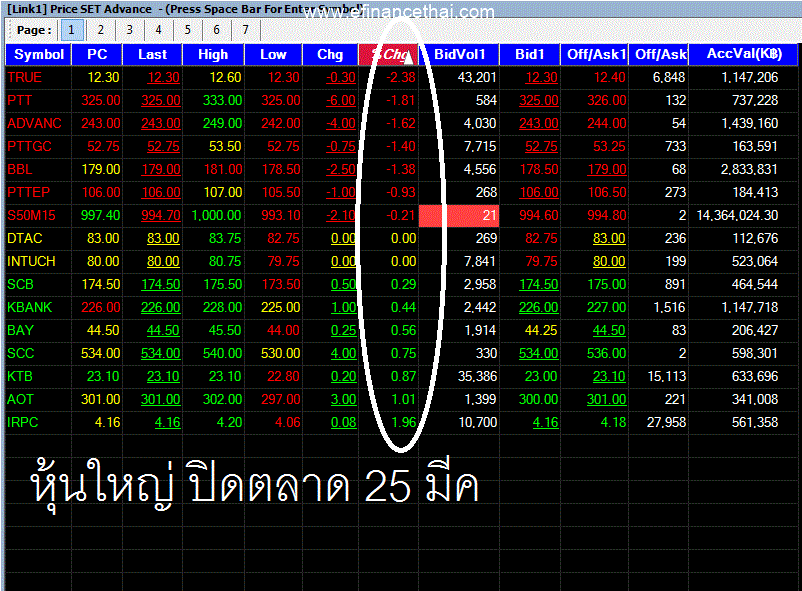Click KBANK change value 1.00
Image resolution: width=802 pixels, height=591 pixels.
[343, 308]
